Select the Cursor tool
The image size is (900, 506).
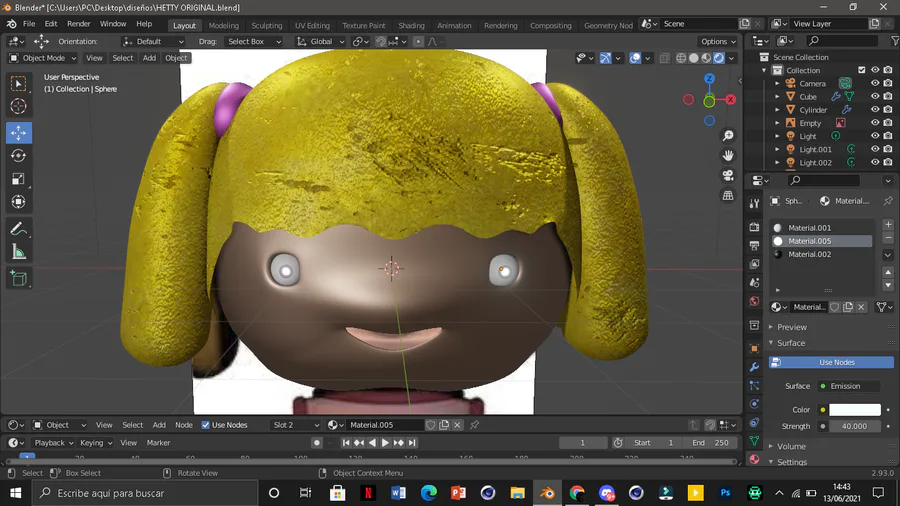pyautogui.click(x=18, y=107)
